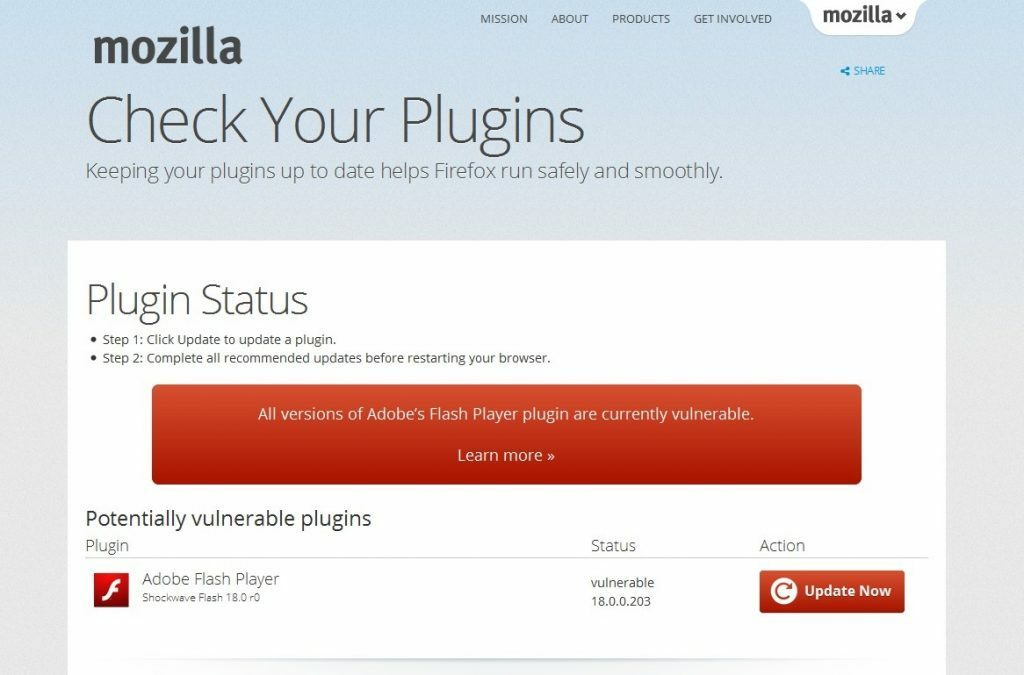Open the MISSION navigation item
Screen dimensions: 1024x675
click(x=503, y=19)
